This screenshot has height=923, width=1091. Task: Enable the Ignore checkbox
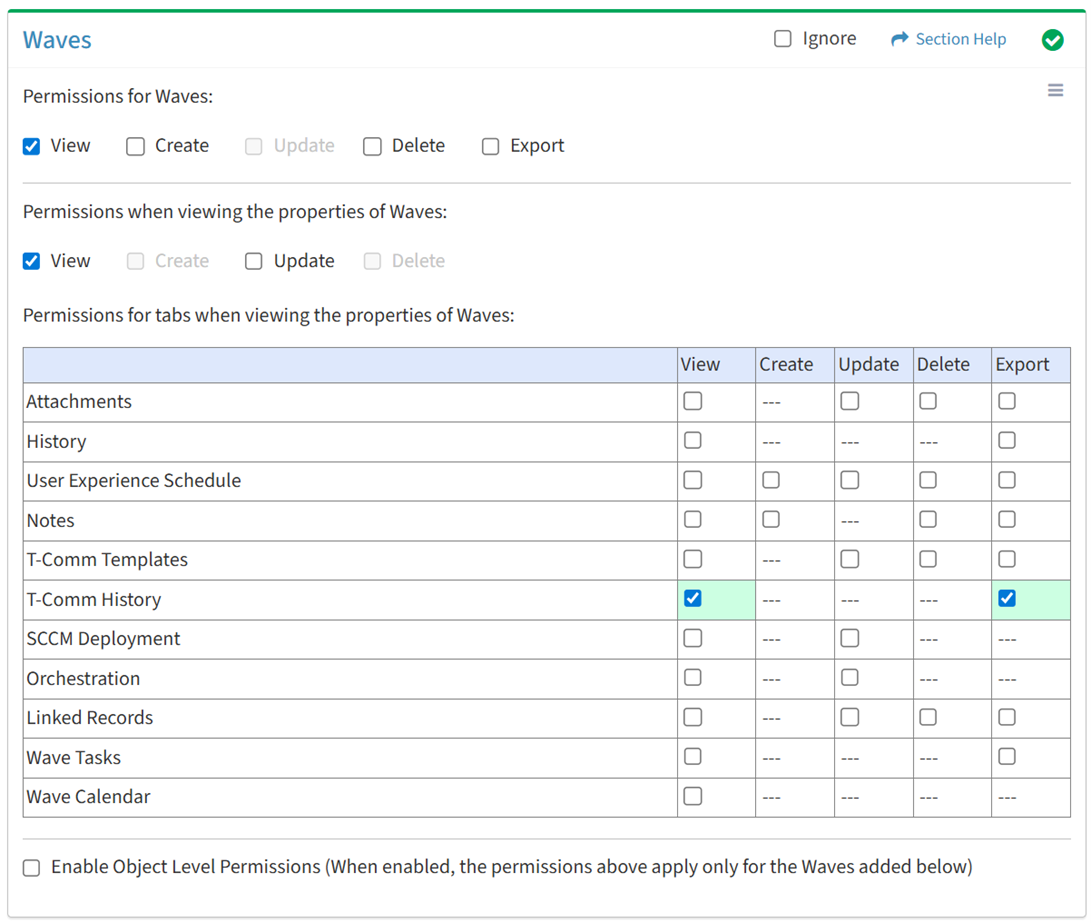[783, 39]
